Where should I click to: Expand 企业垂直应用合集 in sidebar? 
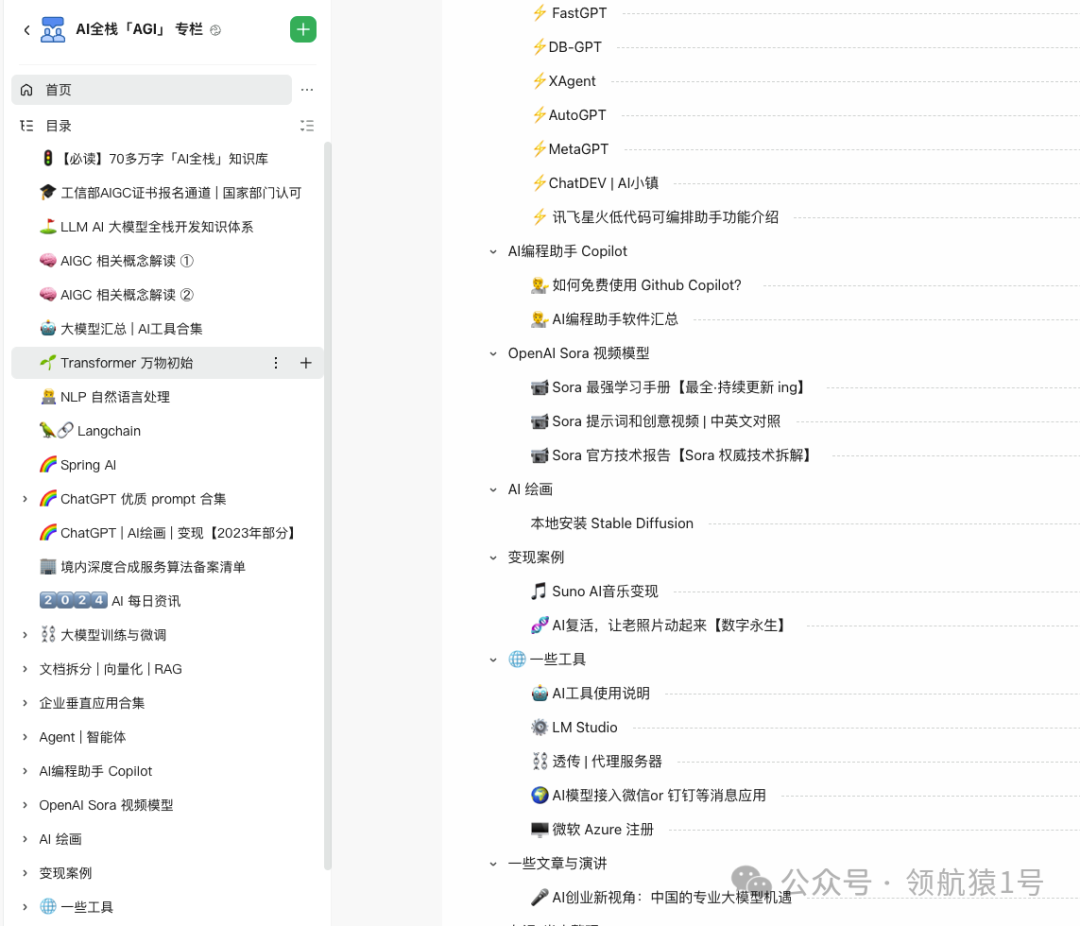click(x=25, y=703)
